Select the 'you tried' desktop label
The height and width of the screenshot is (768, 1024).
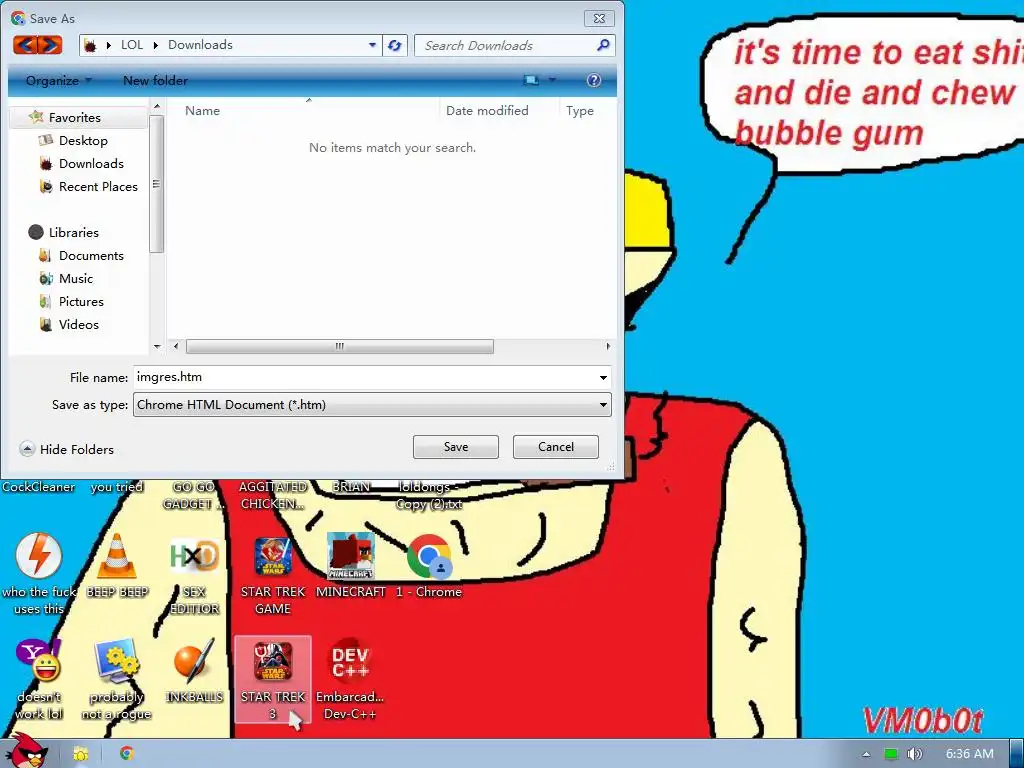[x=116, y=487]
